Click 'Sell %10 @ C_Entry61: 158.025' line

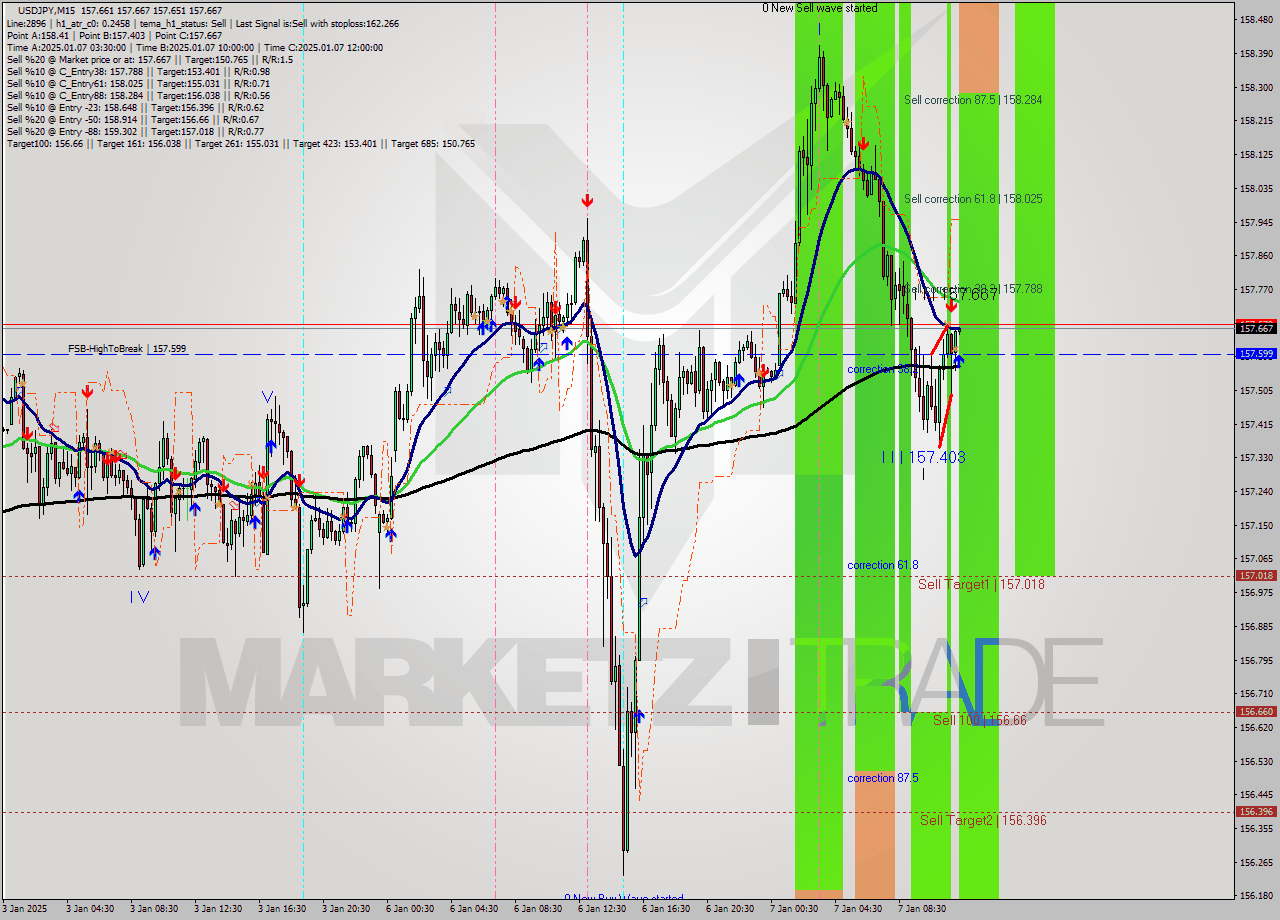pyautogui.click(x=138, y=83)
